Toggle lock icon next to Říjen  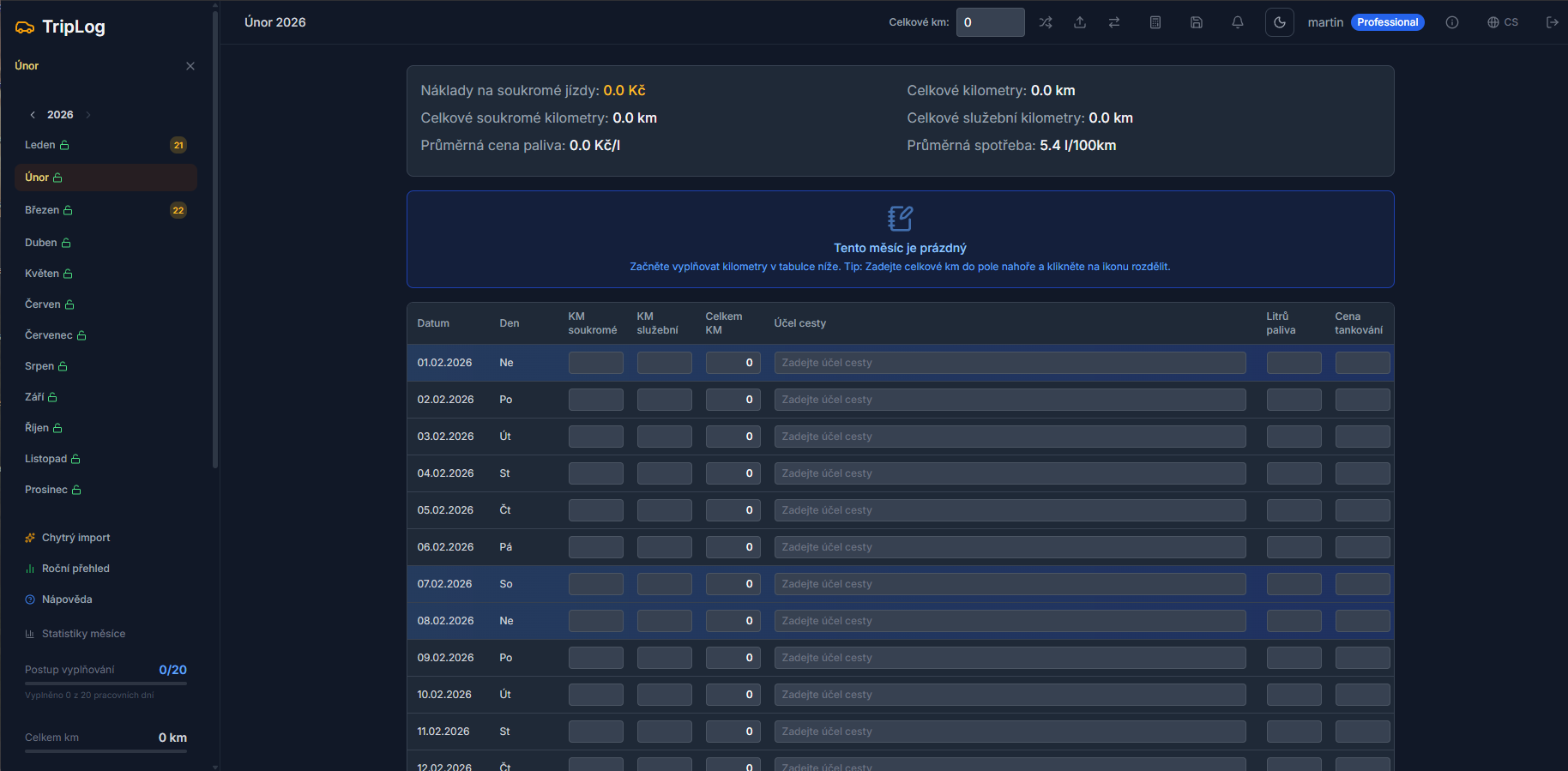(57, 428)
